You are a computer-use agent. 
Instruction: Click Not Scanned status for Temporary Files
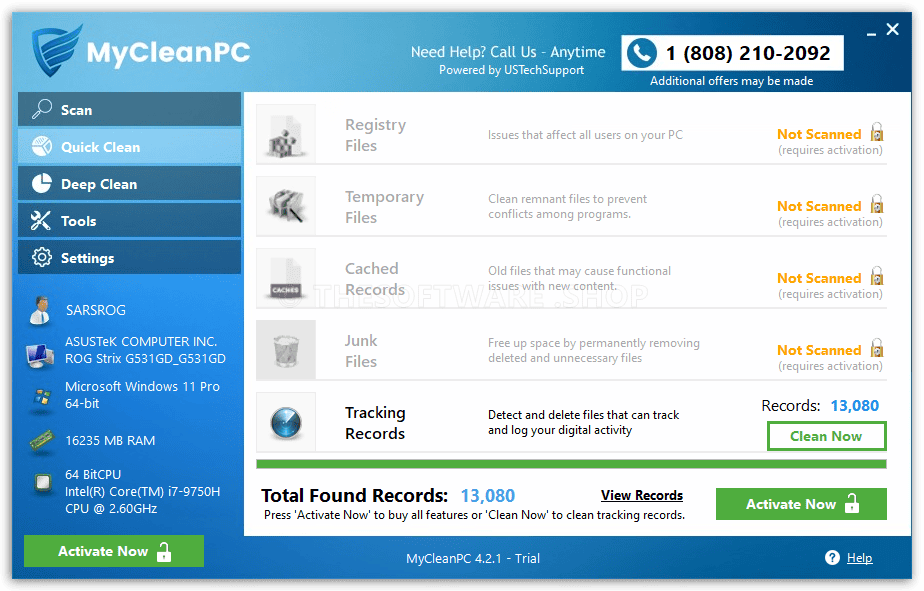pyautogui.click(x=819, y=206)
